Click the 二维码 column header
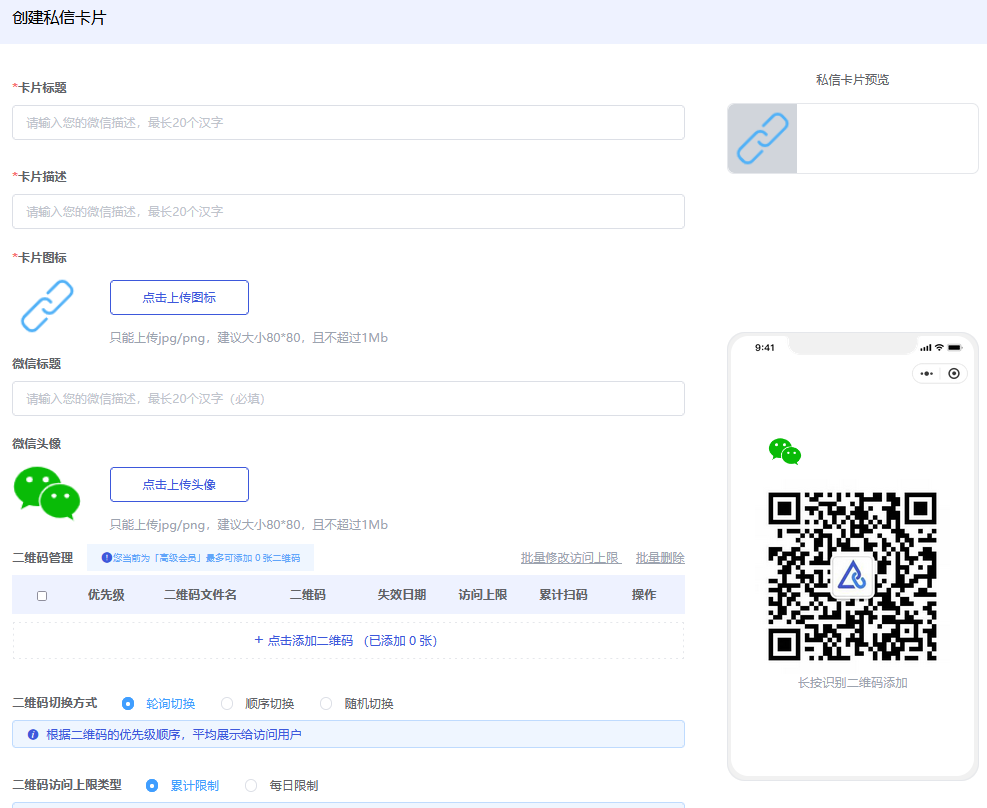The width and height of the screenshot is (987, 808). pos(308,595)
